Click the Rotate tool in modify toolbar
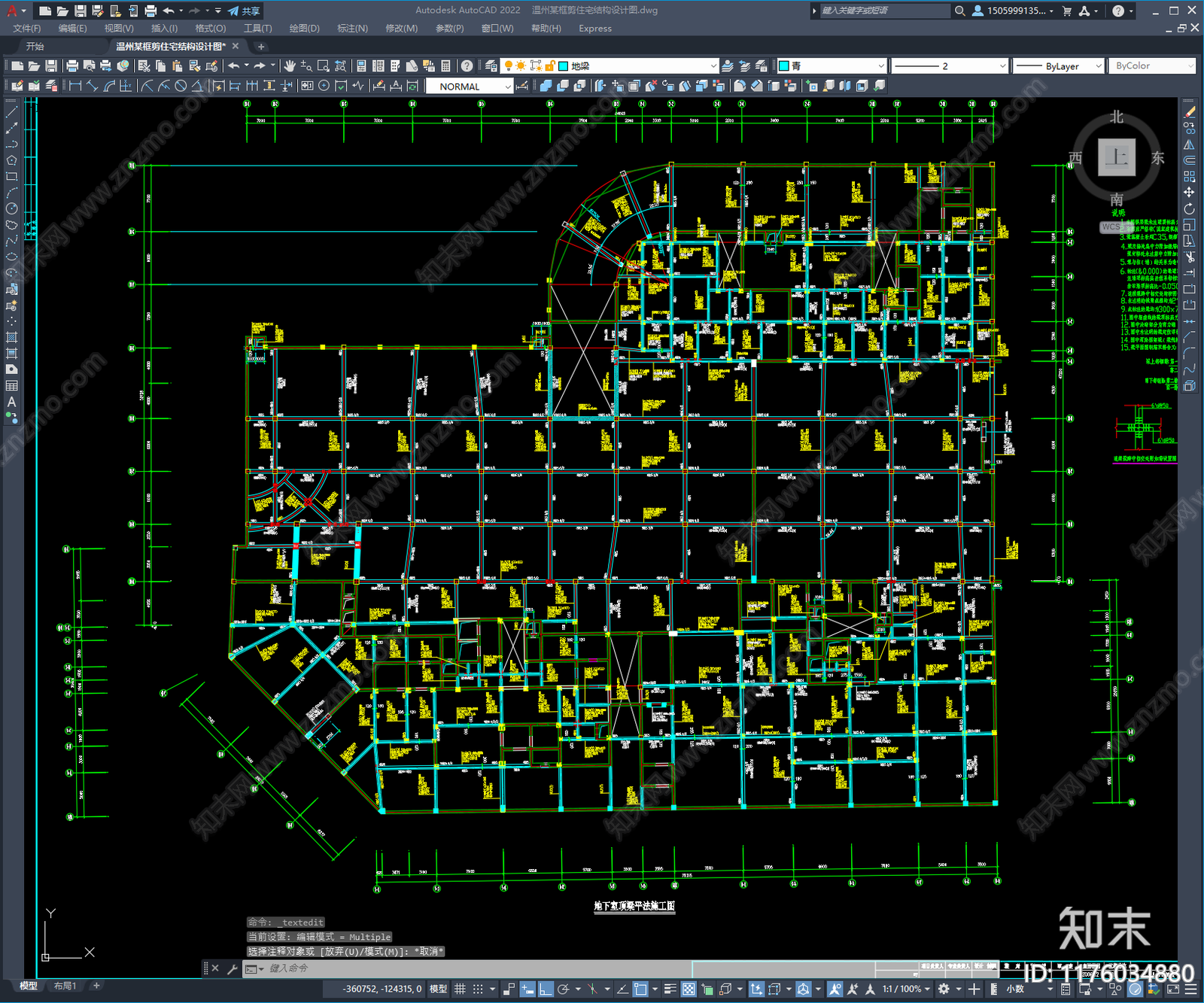This screenshot has width=1204, height=1003. click(1189, 208)
